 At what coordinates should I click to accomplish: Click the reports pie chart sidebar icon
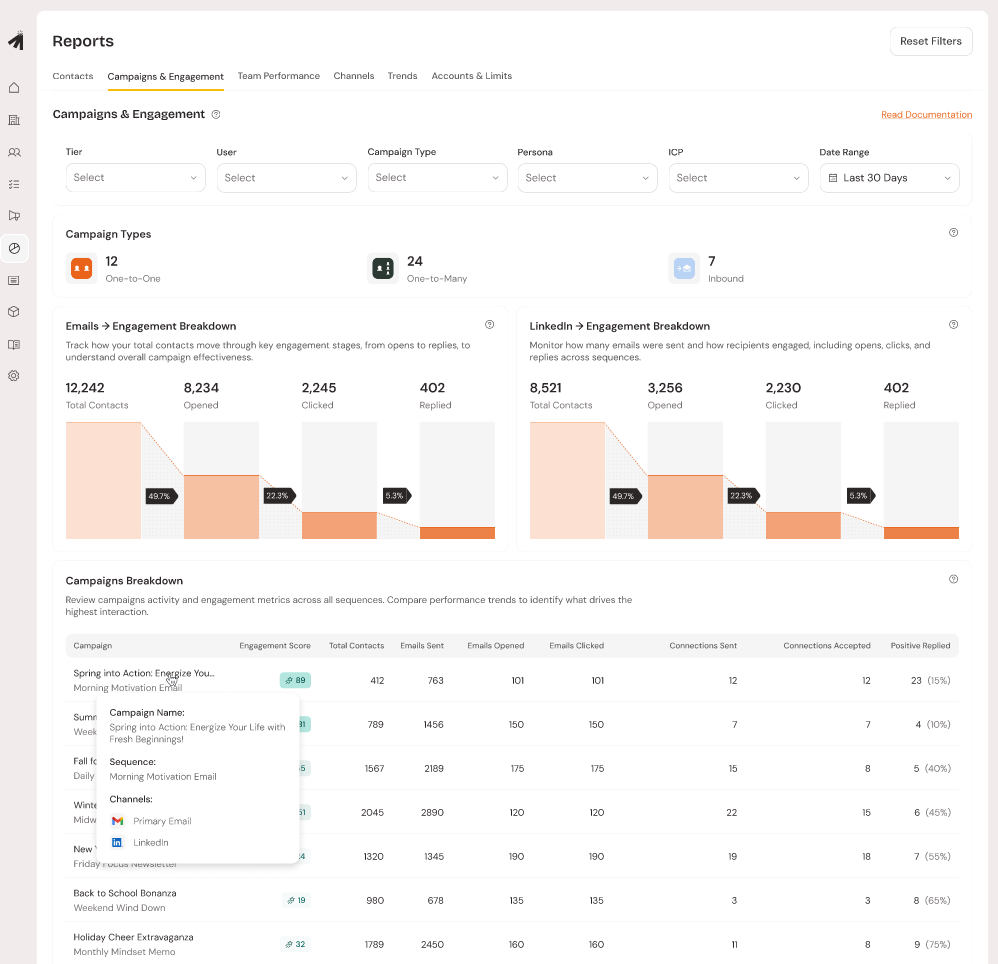(14, 248)
